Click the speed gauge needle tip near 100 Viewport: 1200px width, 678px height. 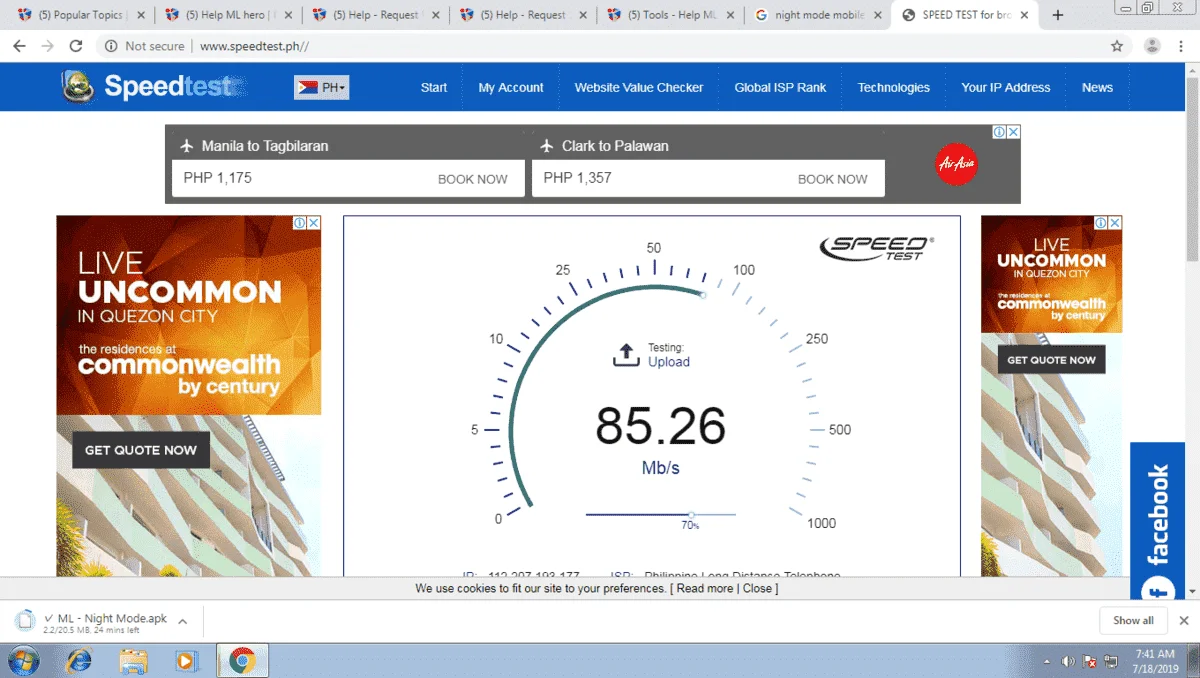703,295
